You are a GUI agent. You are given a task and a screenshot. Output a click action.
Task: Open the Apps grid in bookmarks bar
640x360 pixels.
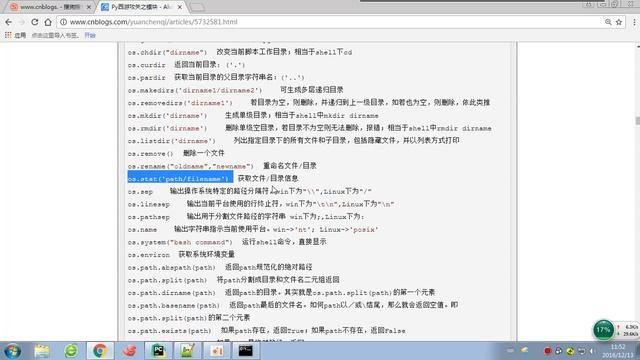(x=8, y=36)
